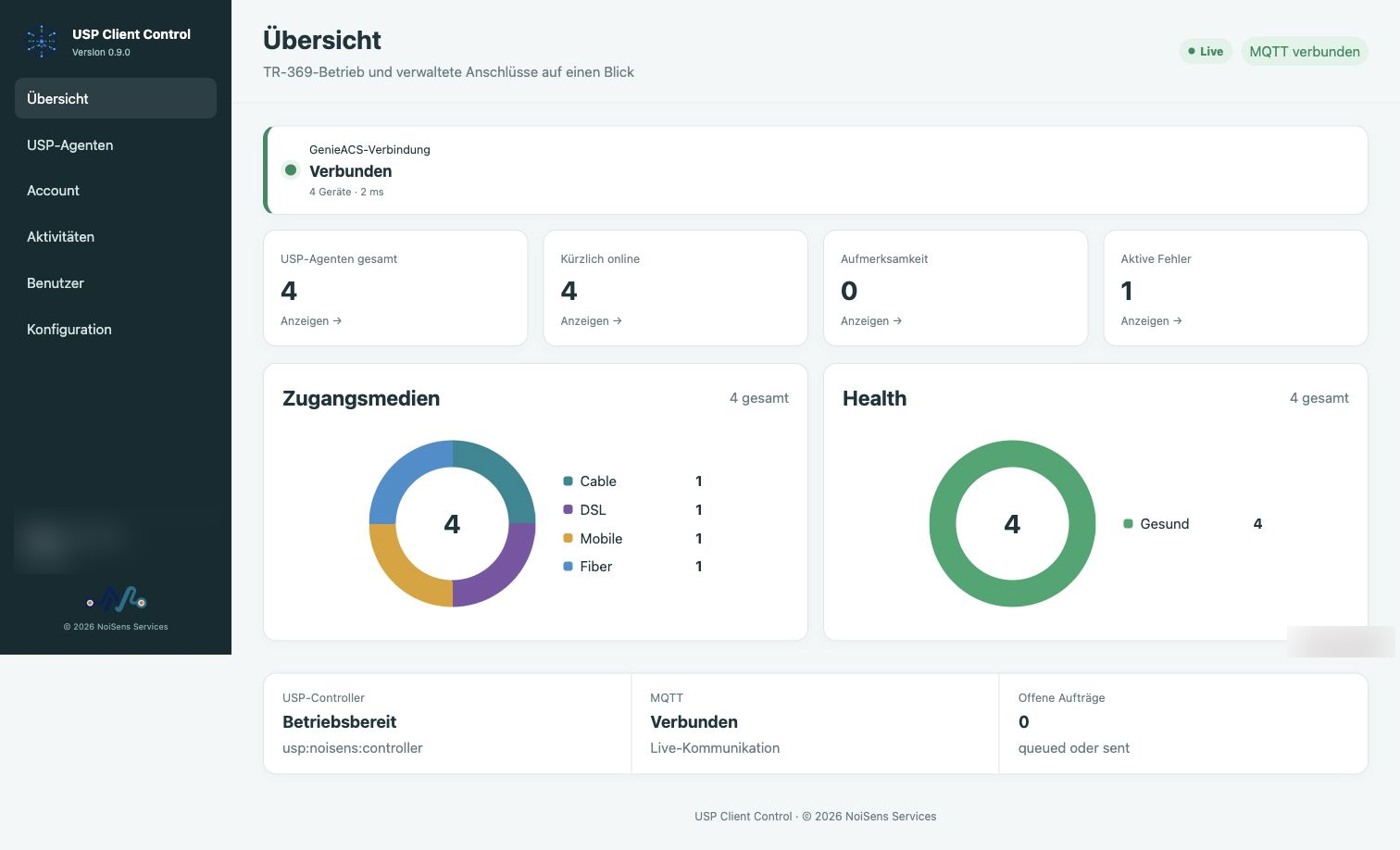Click Anzeigen under Aufmerksamkeit
Image resolution: width=1400 pixels, height=850 pixels.
coord(871,321)
